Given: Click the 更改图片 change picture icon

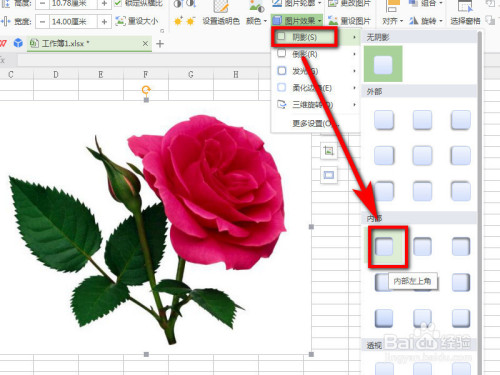Looking at the screenshot, I should tap(333, 4).
